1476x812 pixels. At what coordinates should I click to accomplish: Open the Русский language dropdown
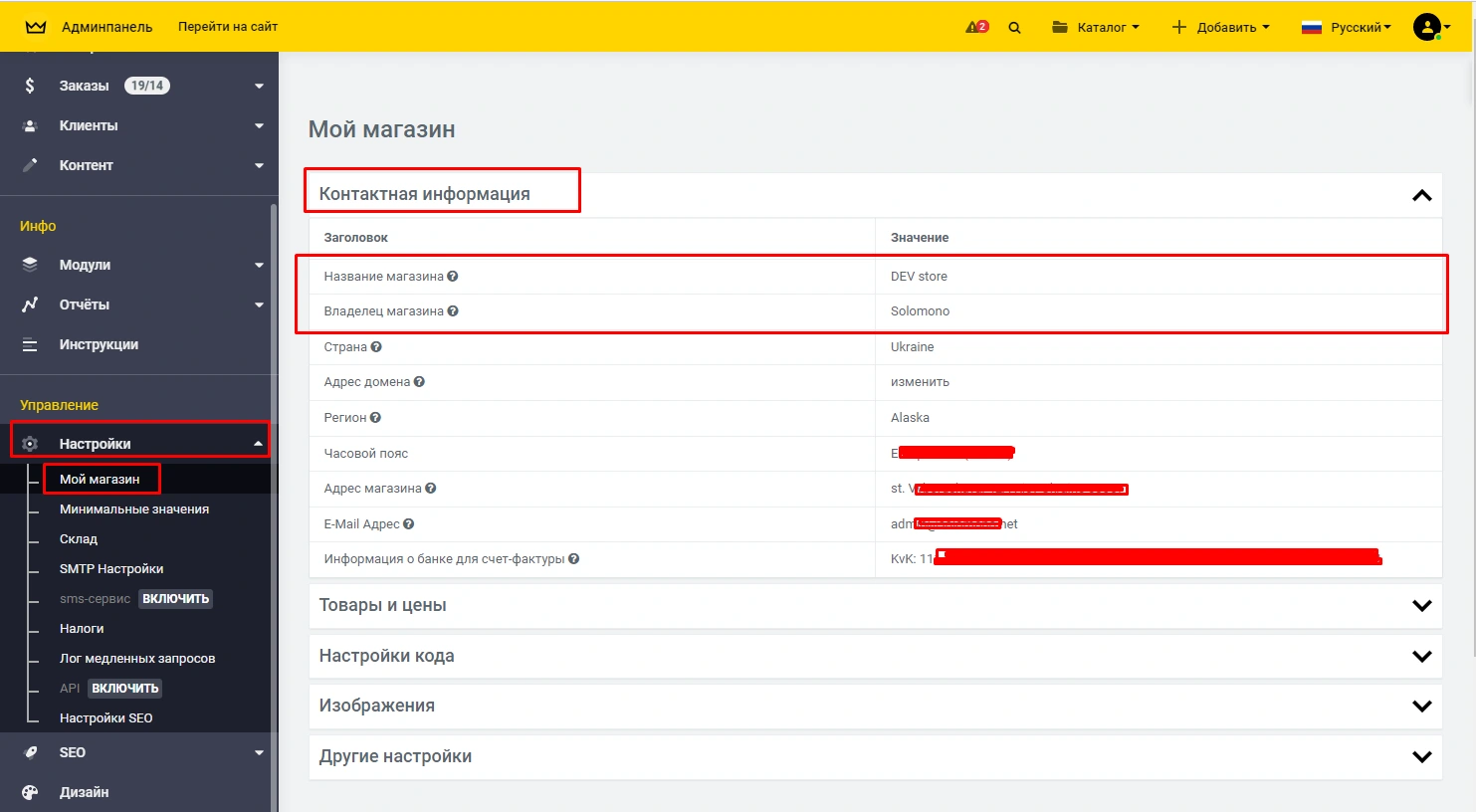(1347, 28)
